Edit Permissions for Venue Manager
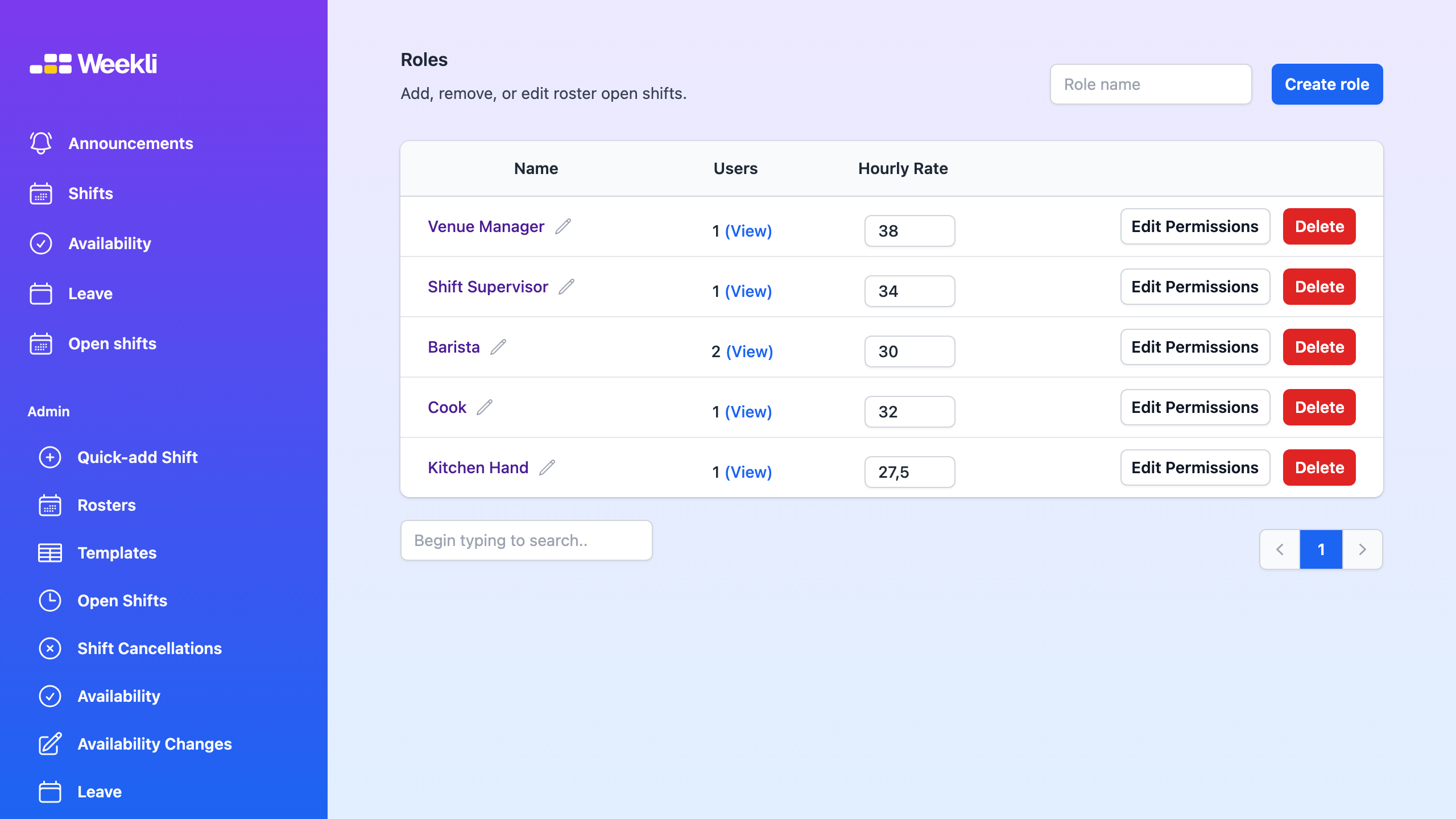 [x=1195, y=226]
